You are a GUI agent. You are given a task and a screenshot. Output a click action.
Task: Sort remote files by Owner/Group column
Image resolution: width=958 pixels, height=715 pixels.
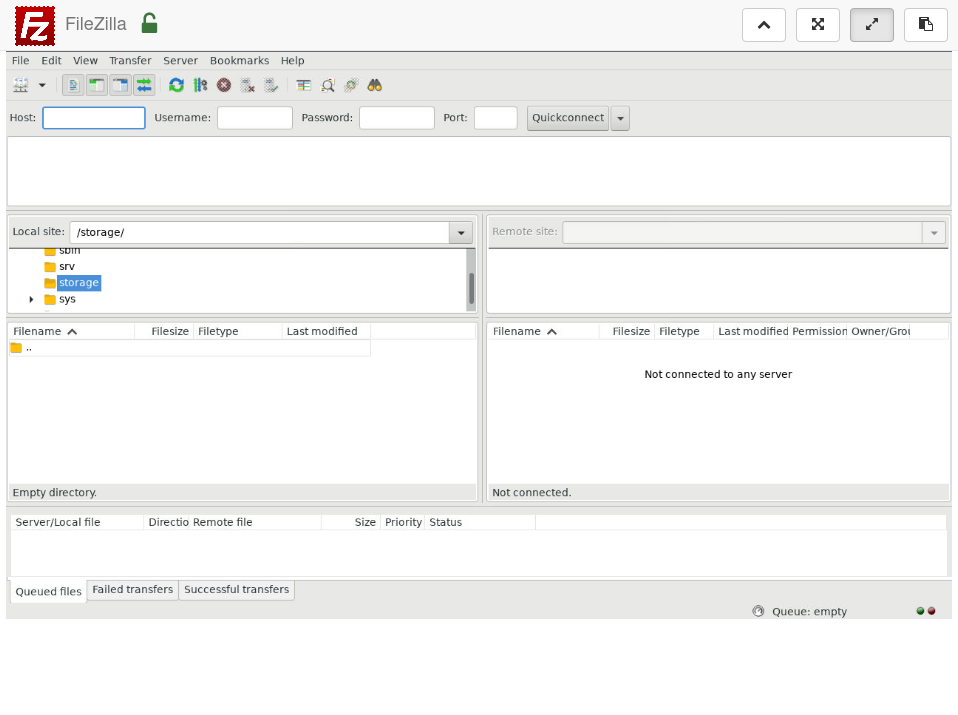(x=879, y=331)
